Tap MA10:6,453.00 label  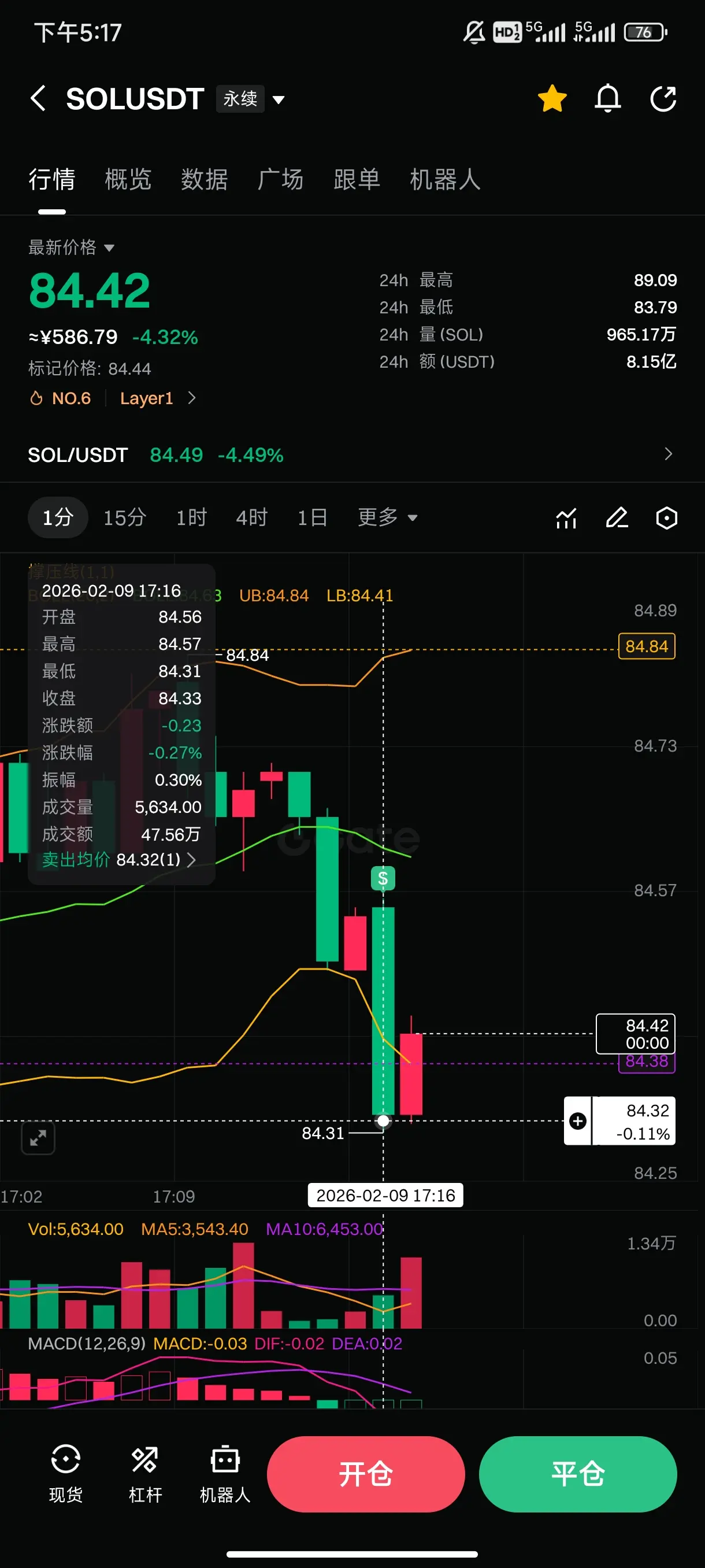tap(324, 1229)
